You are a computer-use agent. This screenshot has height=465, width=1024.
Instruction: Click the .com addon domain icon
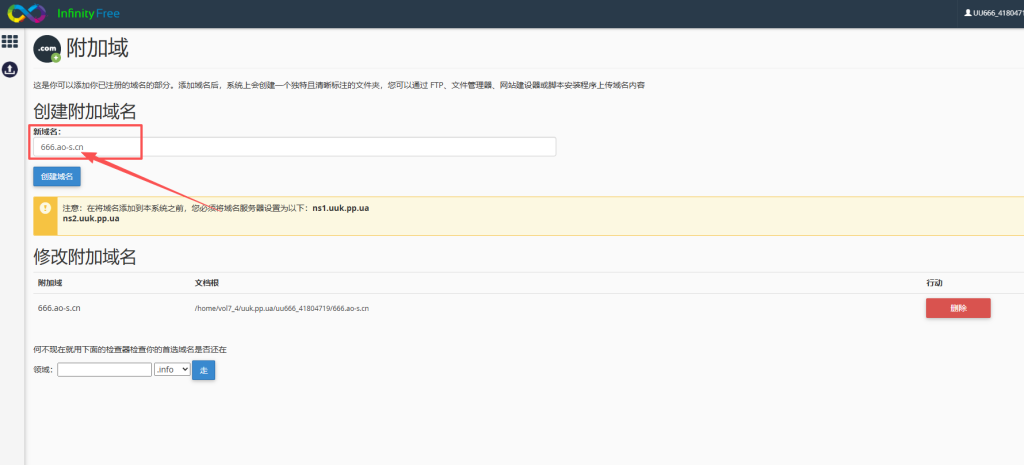point(47,49)
